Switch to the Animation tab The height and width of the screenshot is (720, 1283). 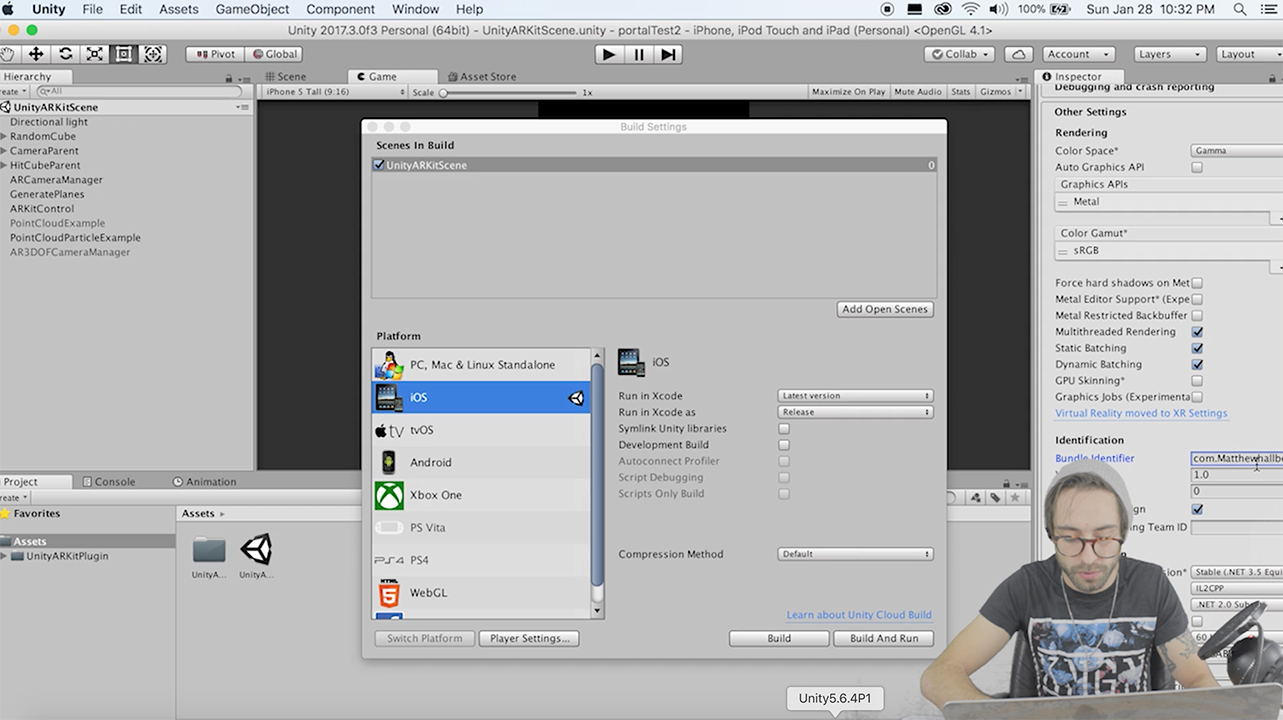click(204, 481)
